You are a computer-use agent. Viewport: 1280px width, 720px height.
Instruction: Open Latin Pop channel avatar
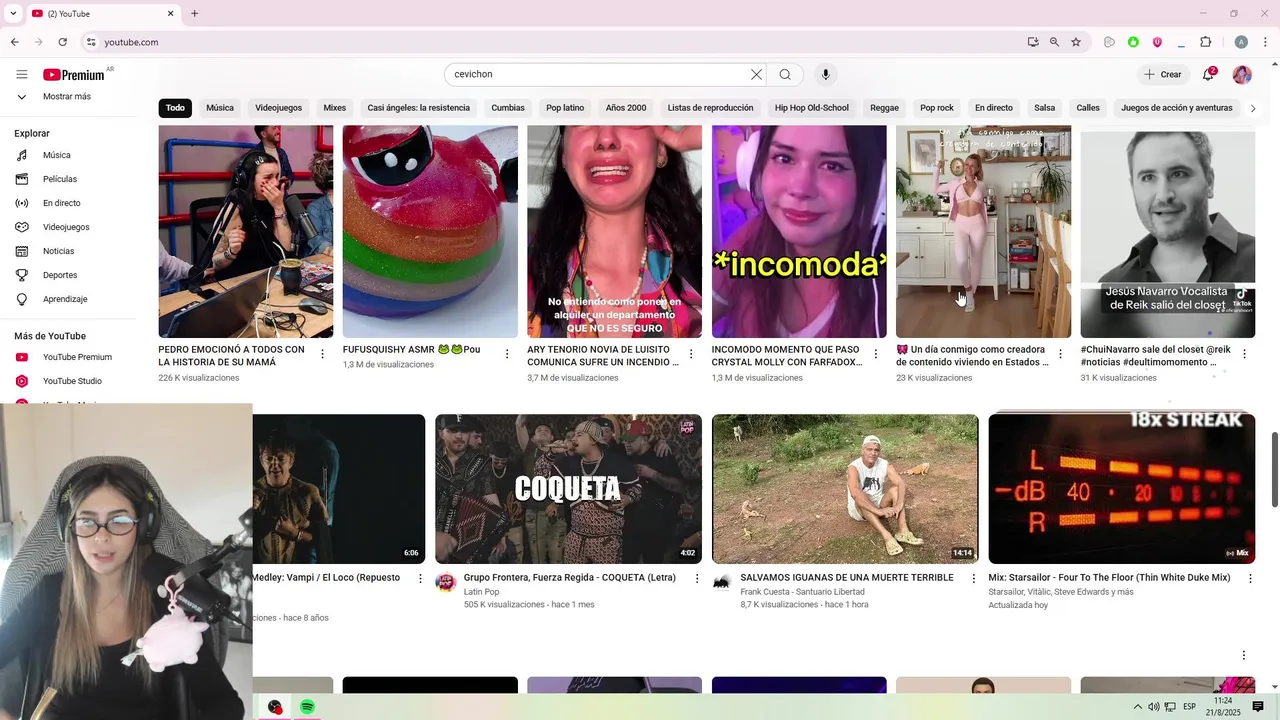pos(446,582)
